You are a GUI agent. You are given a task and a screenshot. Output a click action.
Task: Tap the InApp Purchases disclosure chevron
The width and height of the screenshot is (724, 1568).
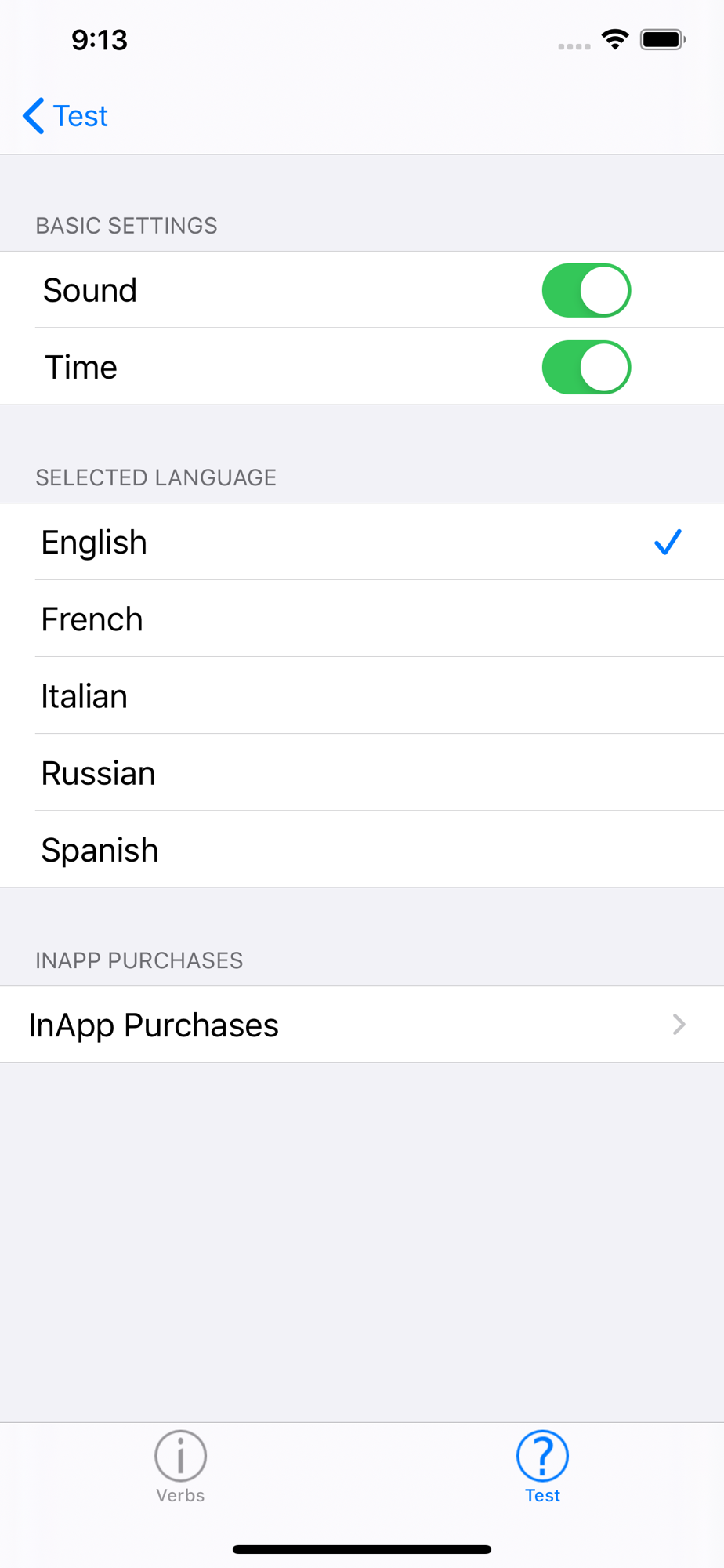[x=679, y=1025]
